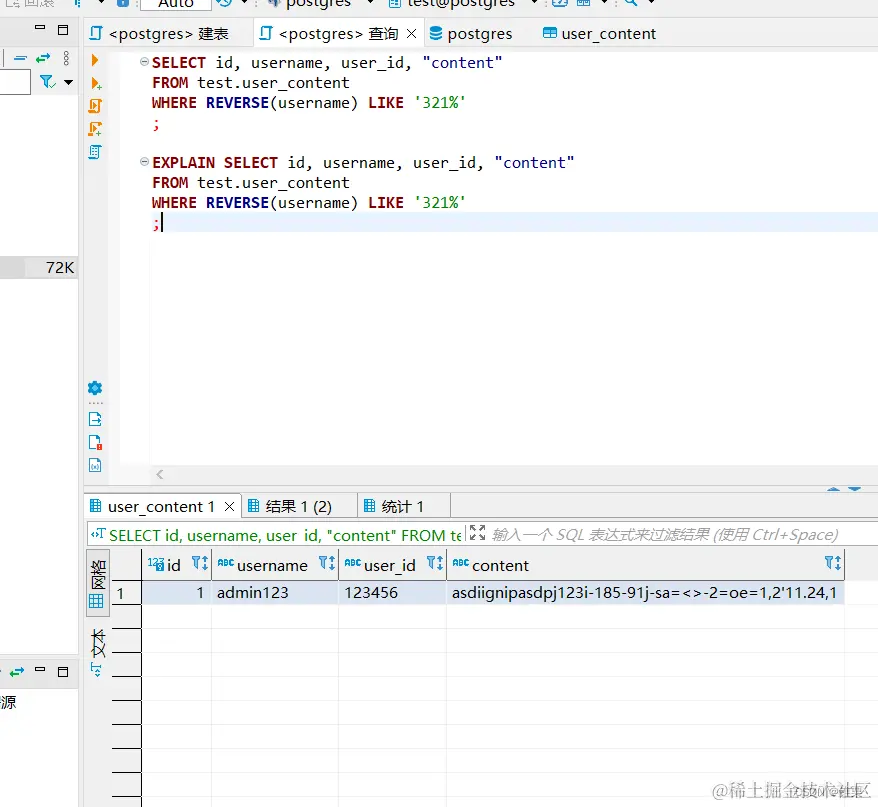878x807 pixels.
Task: Click the green sync arrows in the bottom-left panel
Action: point(17,671)
